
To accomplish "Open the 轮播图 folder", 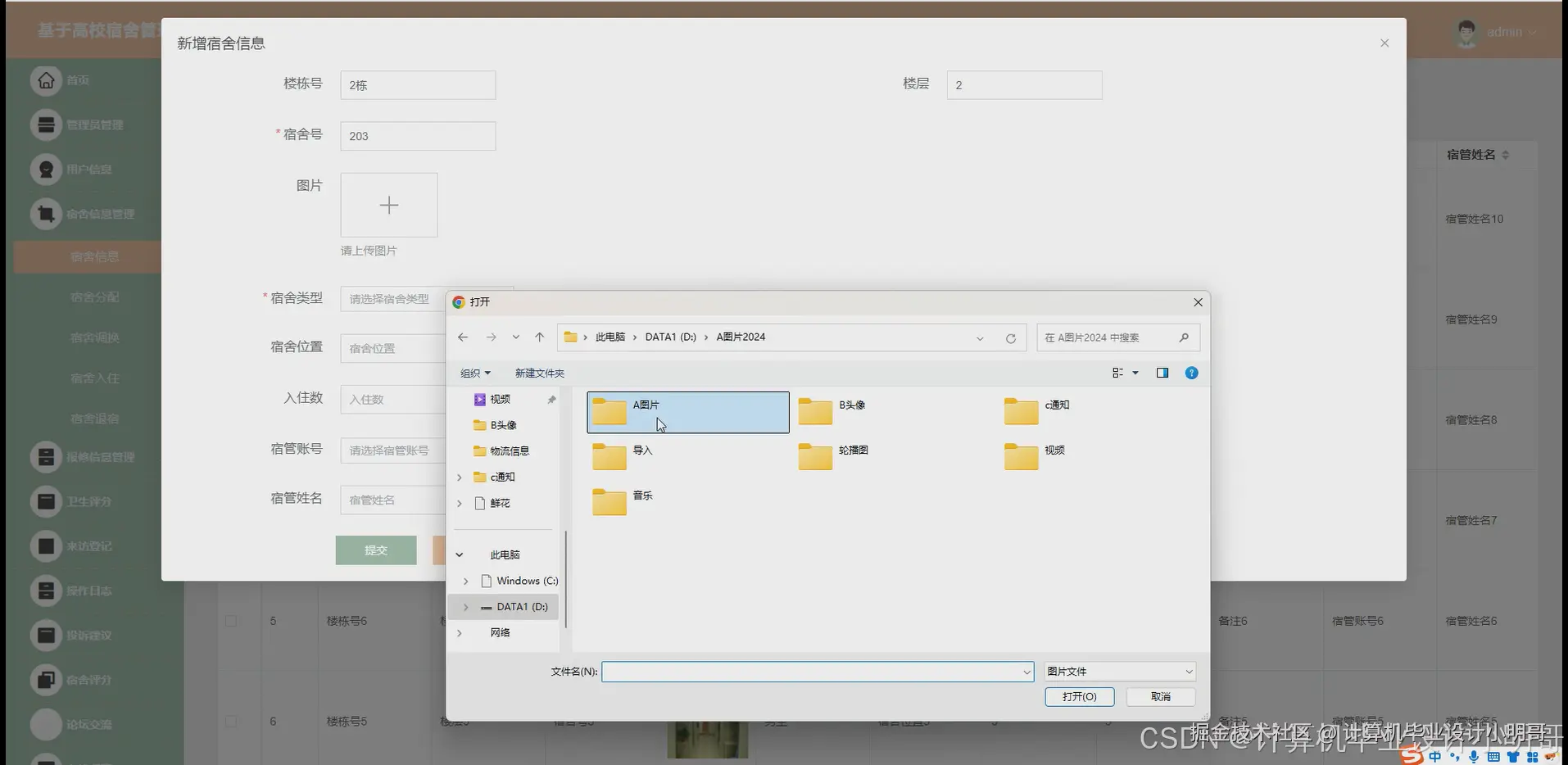I will pos(833,456).
